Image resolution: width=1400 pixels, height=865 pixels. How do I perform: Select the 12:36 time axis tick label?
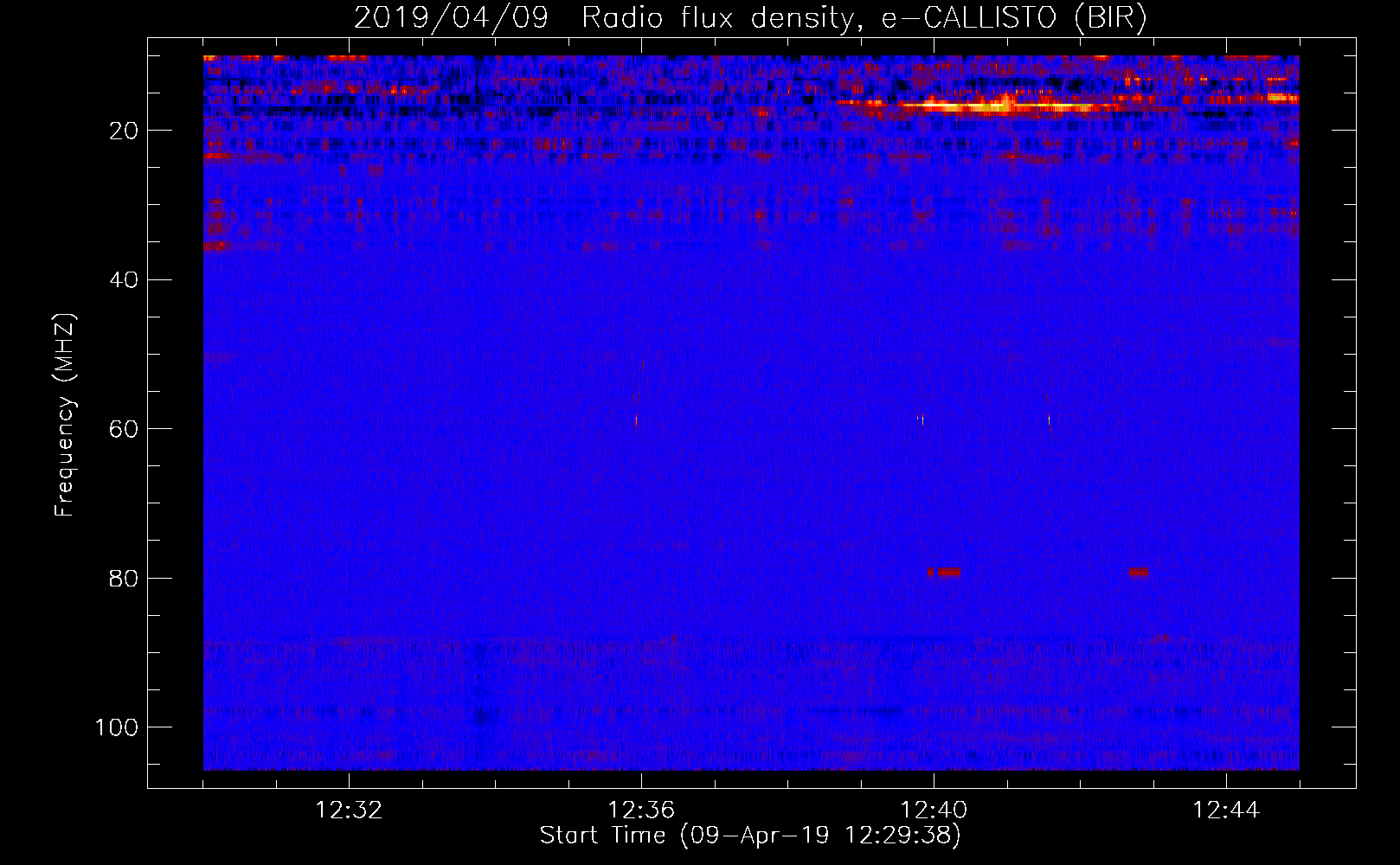[641, 811]
